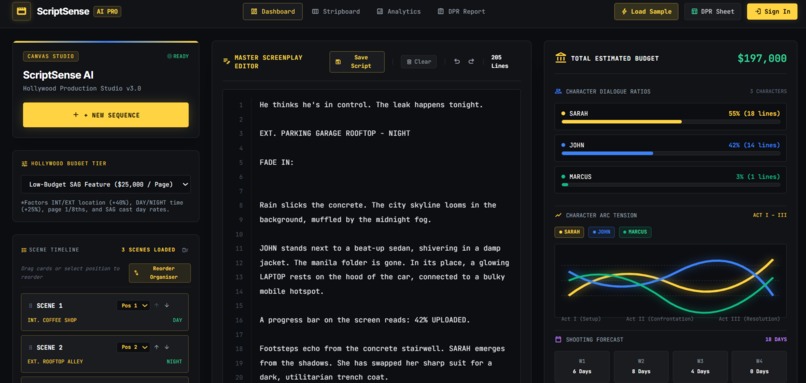This screenshot has height=383, width=806.
Task: Toggle JOHN line in arc tension chart
Action: [601, 232]
